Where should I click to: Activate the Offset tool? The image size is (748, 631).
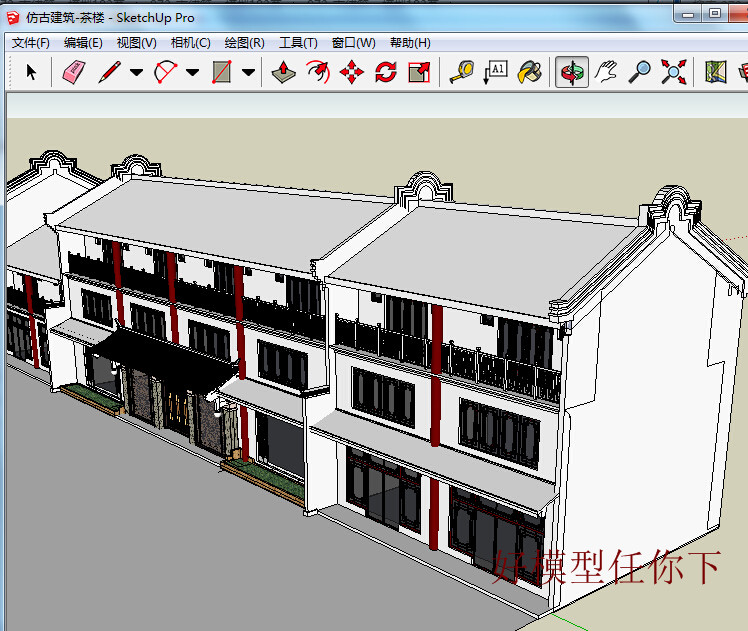318,72
